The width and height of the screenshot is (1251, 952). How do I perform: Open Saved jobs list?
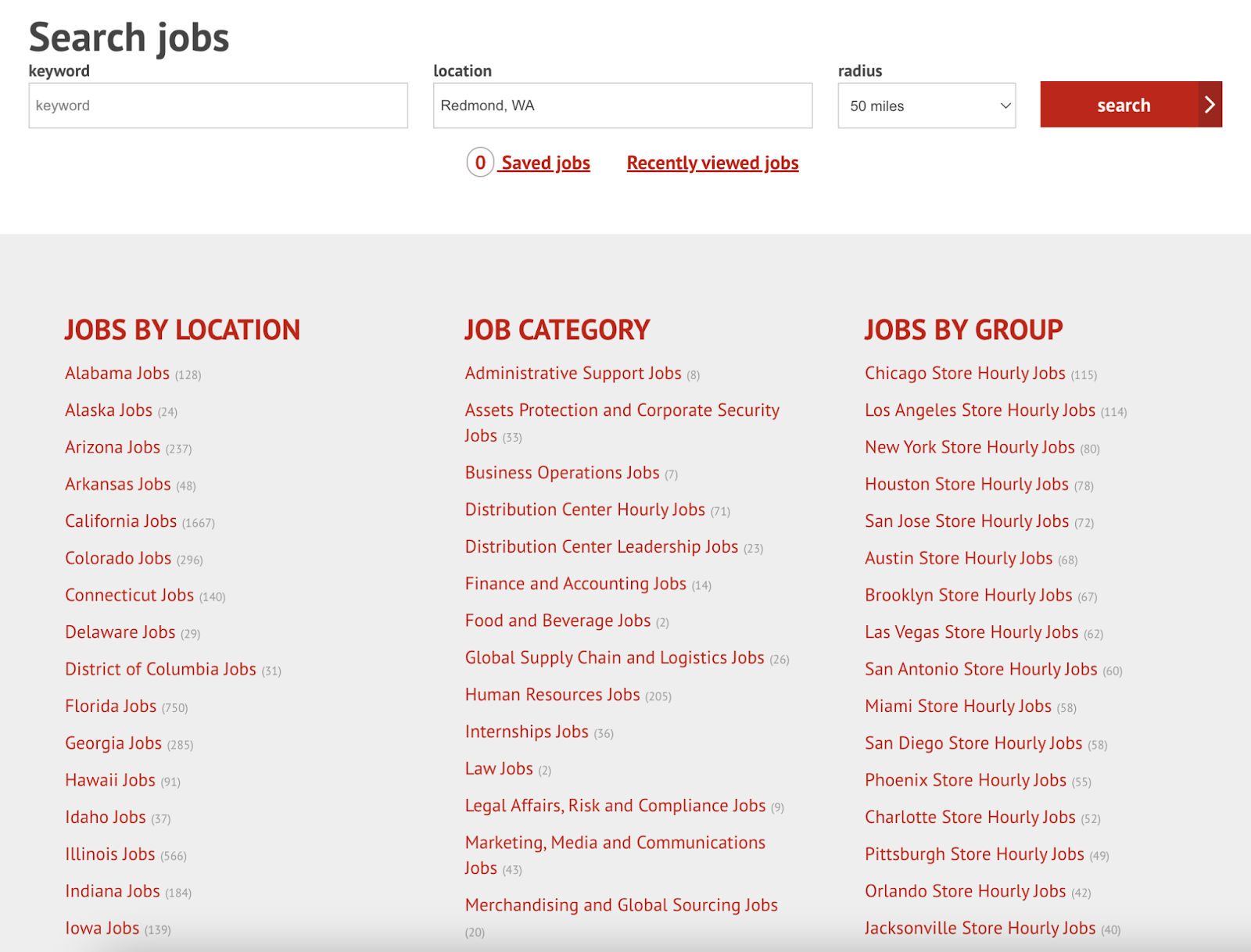(x=546, y=163)
